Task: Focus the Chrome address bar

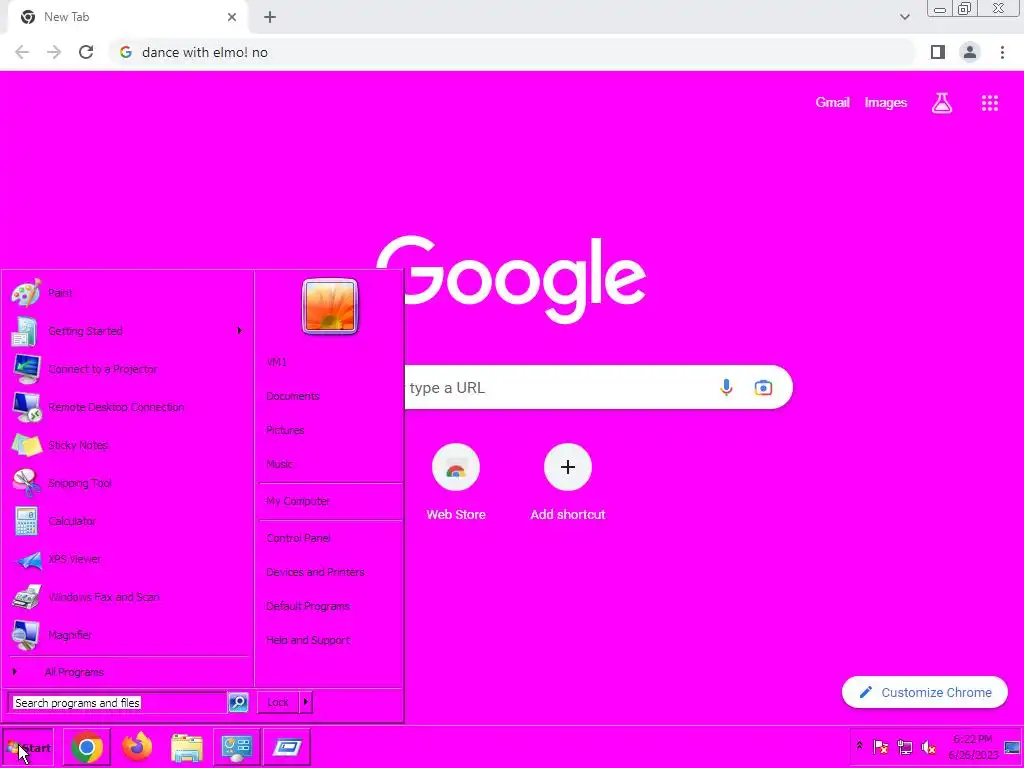Action: (x=513, y=52)
